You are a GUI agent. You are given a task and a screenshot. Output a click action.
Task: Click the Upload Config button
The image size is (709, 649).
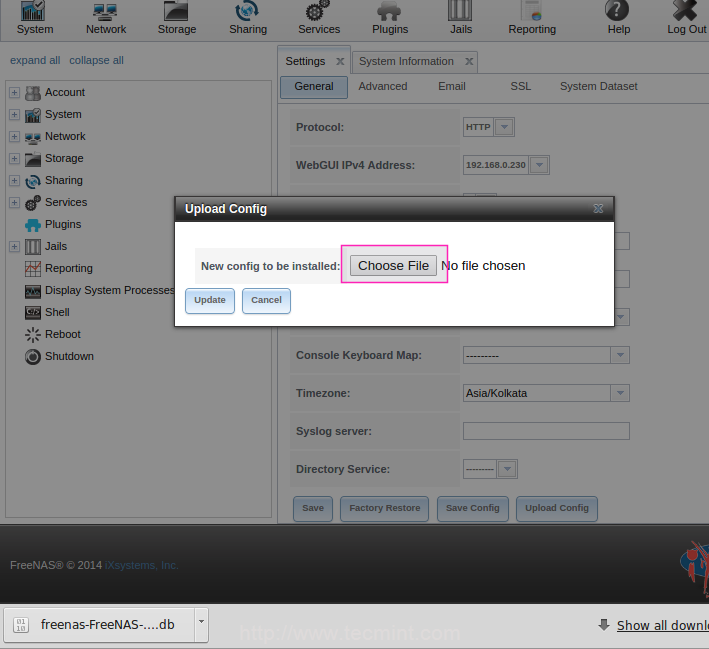[557, 509]
